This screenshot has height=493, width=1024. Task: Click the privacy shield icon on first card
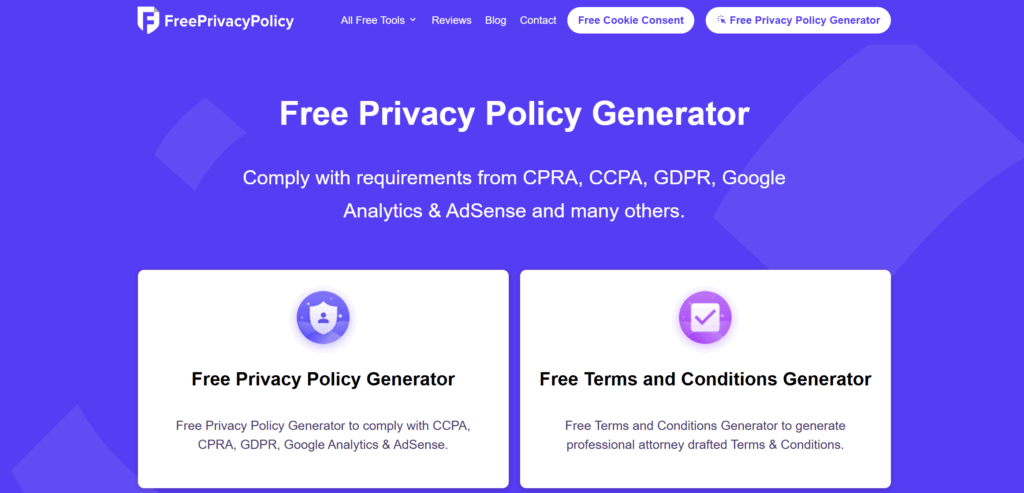pyautogui.click(x=323, y=319)
